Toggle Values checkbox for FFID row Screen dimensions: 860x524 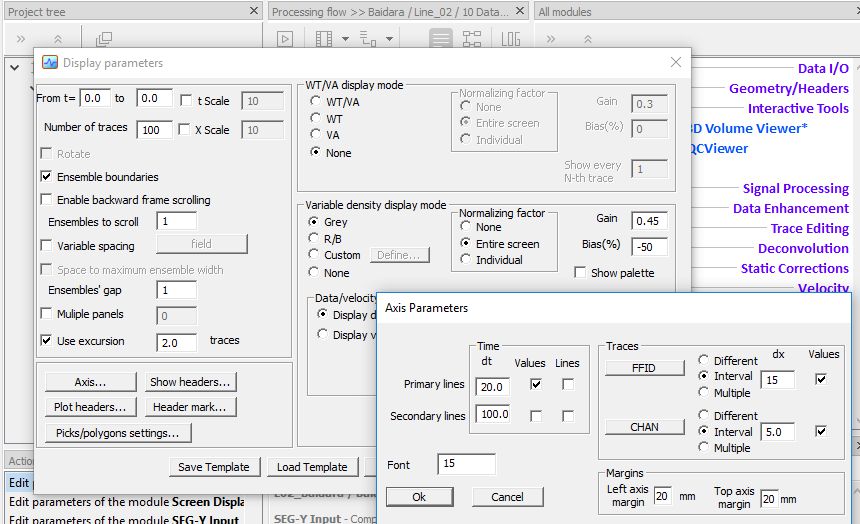[821, 379]
